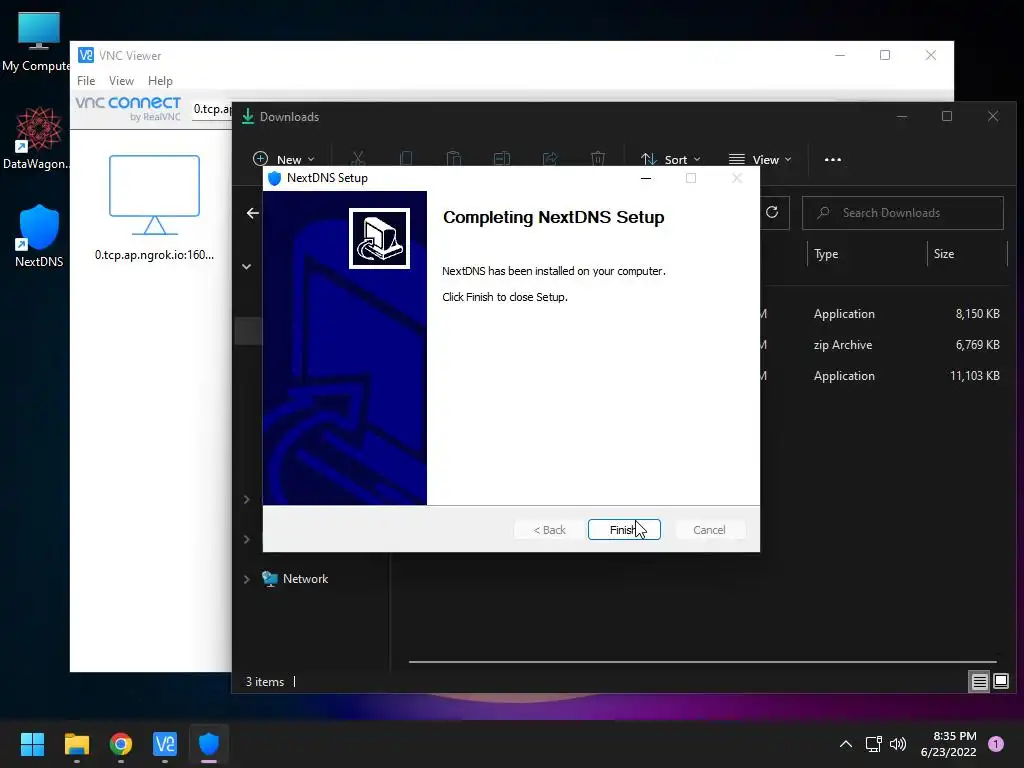This screenshot has width=1024, height=768.
Task: Switch to details view icon in status bar
Action: pos(979,682)
